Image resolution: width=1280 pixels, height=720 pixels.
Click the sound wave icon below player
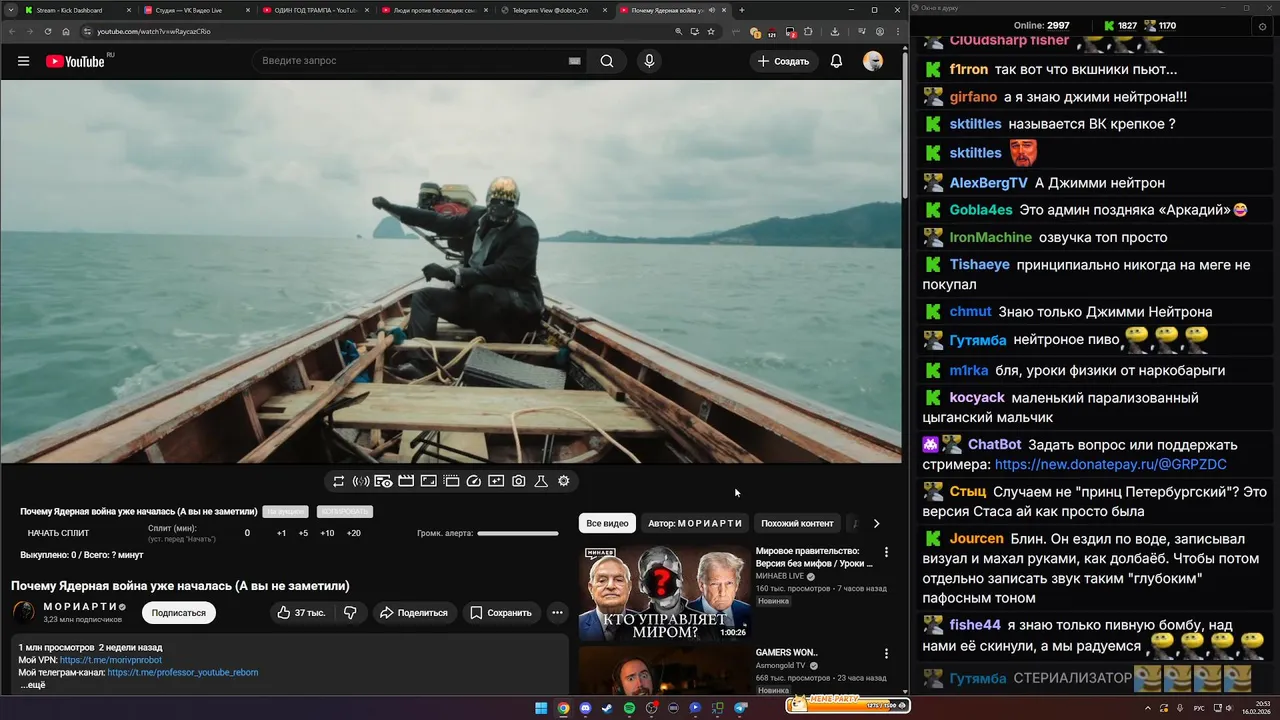click(x=361, y=481)
